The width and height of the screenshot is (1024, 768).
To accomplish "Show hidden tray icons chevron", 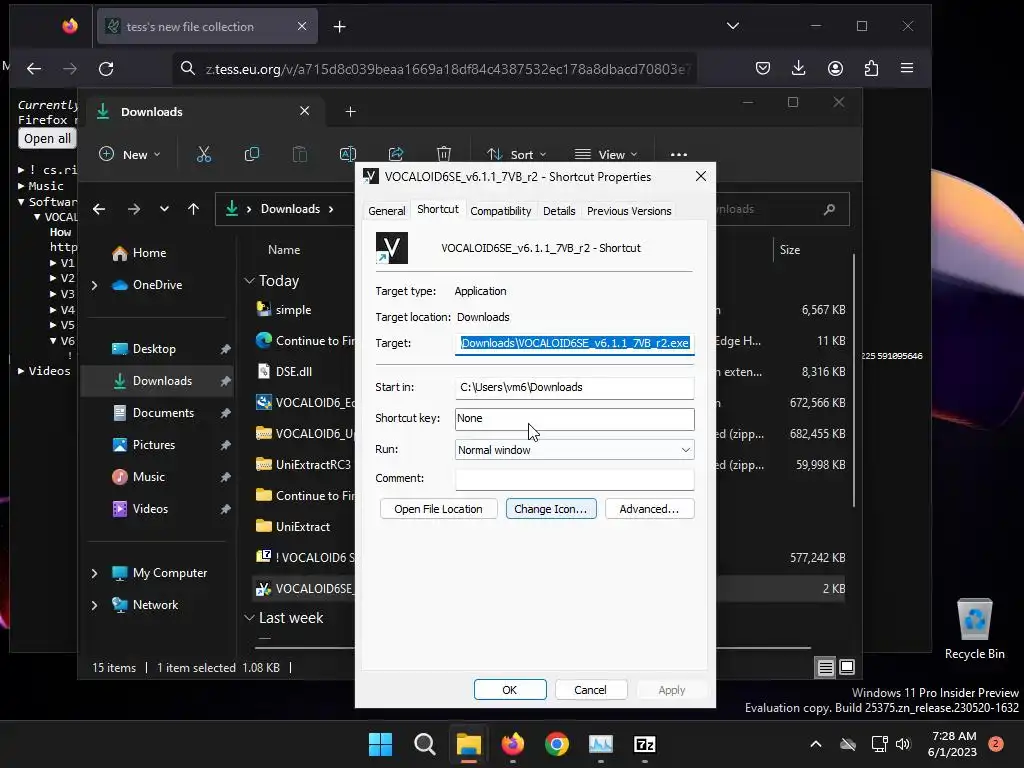I will 816,744.
